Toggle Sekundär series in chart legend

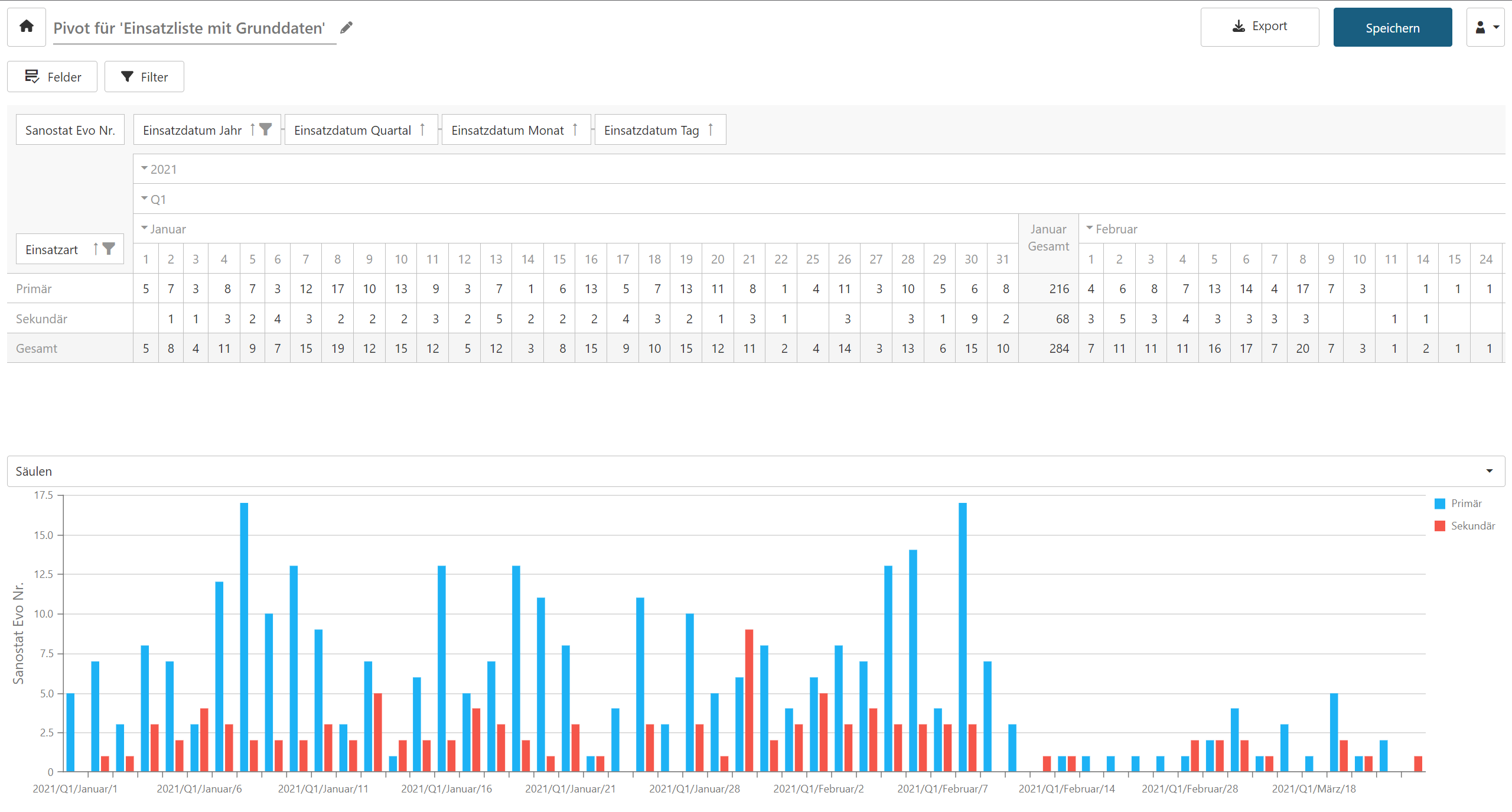point(1465,526)
